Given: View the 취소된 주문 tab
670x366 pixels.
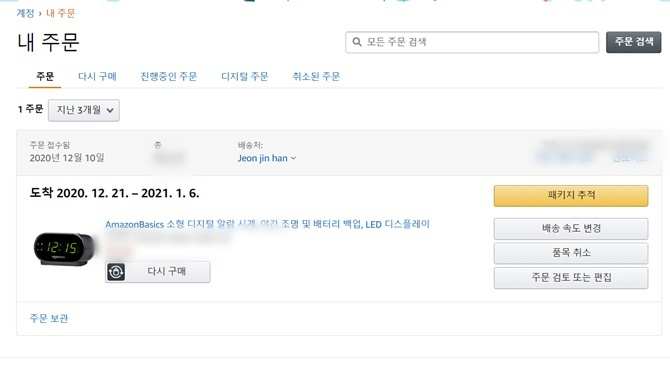Looking at the screenshot, I should pyautogui.click(x=316, y=76).
